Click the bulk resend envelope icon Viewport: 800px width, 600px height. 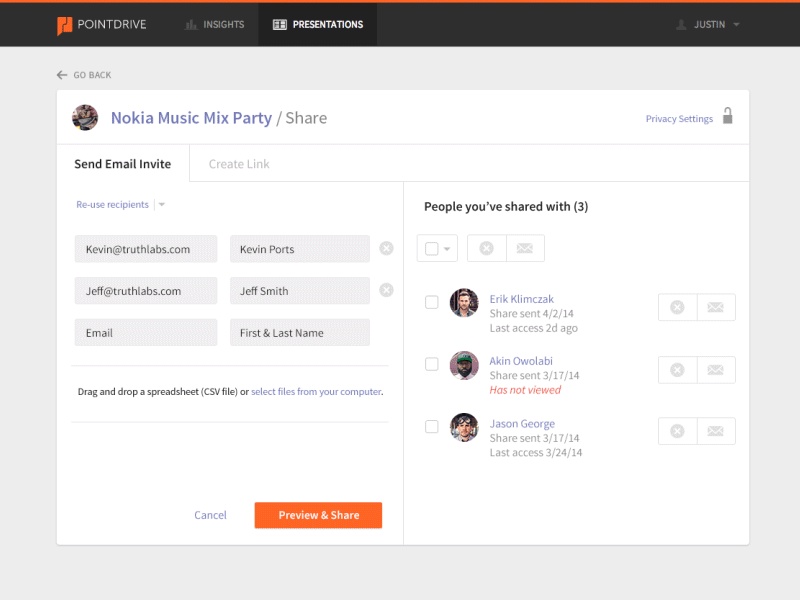525,249
